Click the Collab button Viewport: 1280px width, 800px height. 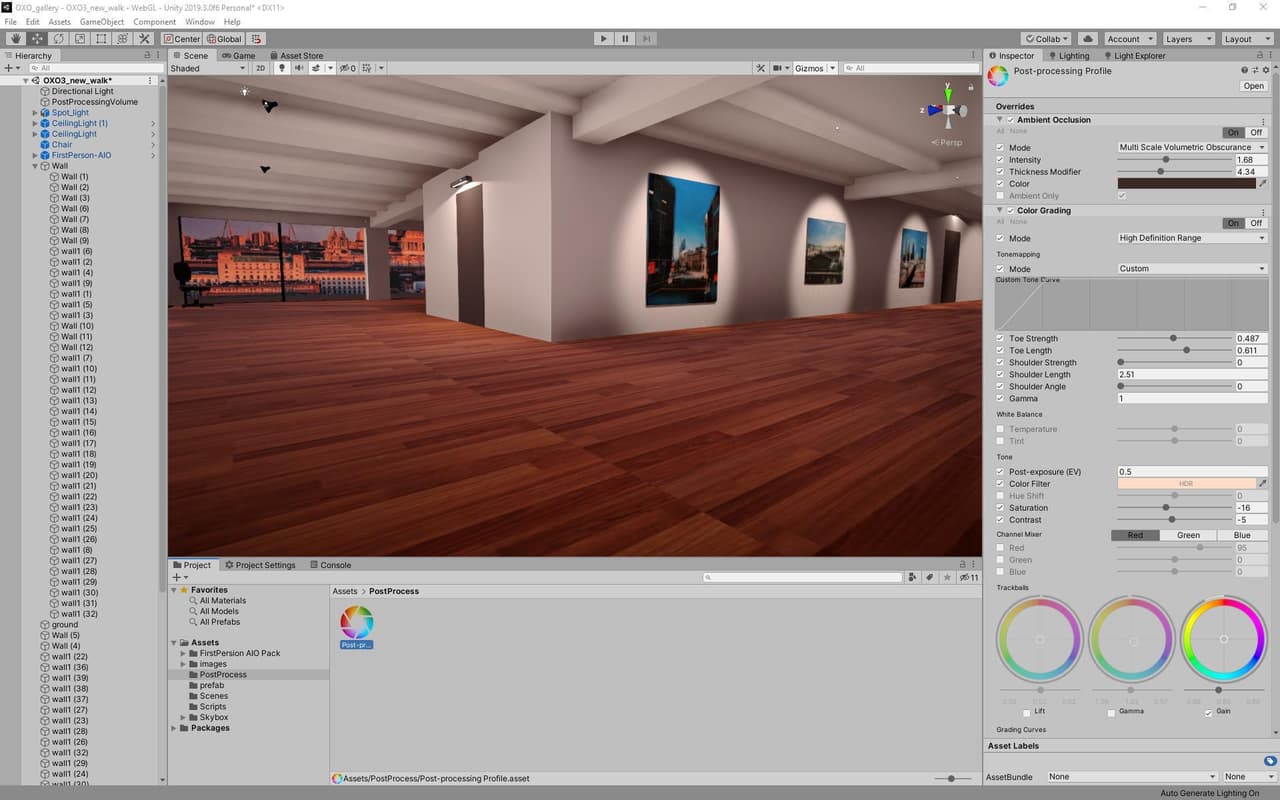(x=1047, y=39)
